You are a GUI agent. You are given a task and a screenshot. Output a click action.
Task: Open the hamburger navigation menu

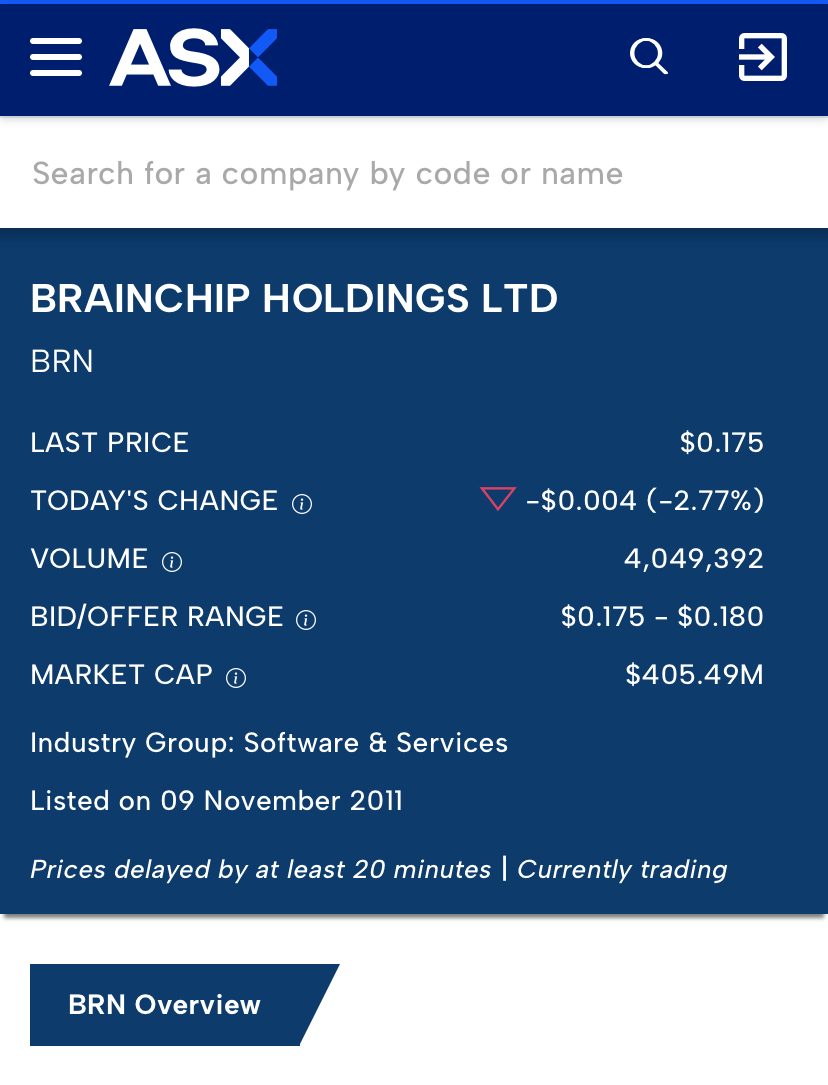click(56, 57)
